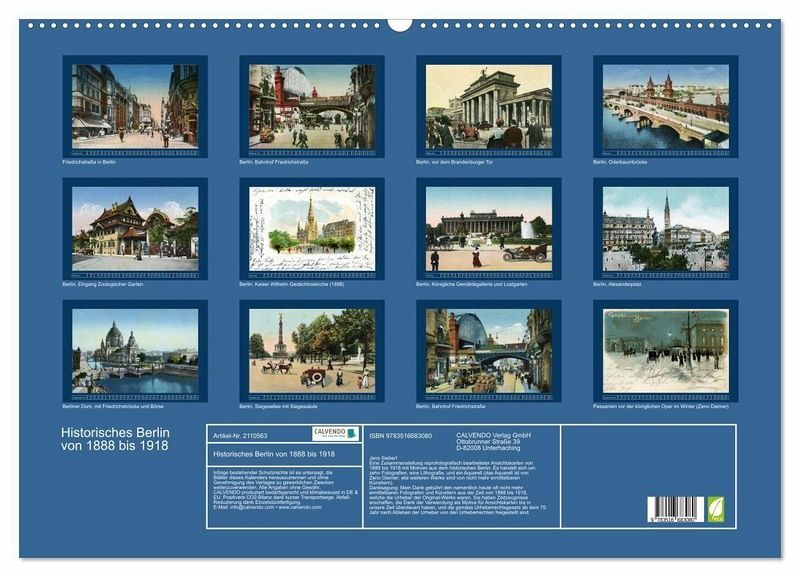Click the caption 'Friedrichstraße in Berlin'
Screen dimensions: 800x577
point(89,162)
